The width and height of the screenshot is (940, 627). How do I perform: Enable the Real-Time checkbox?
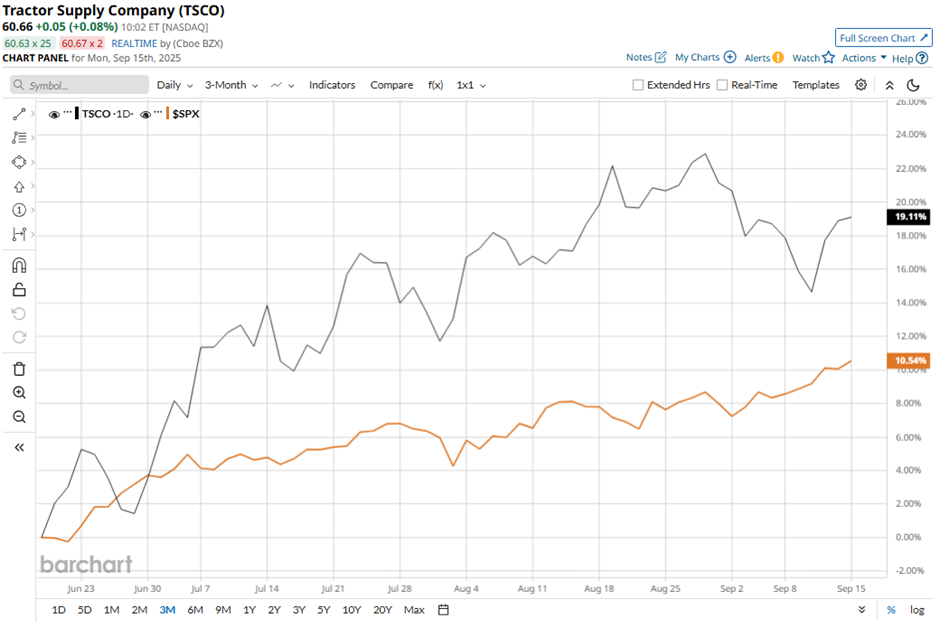(722, 85)
